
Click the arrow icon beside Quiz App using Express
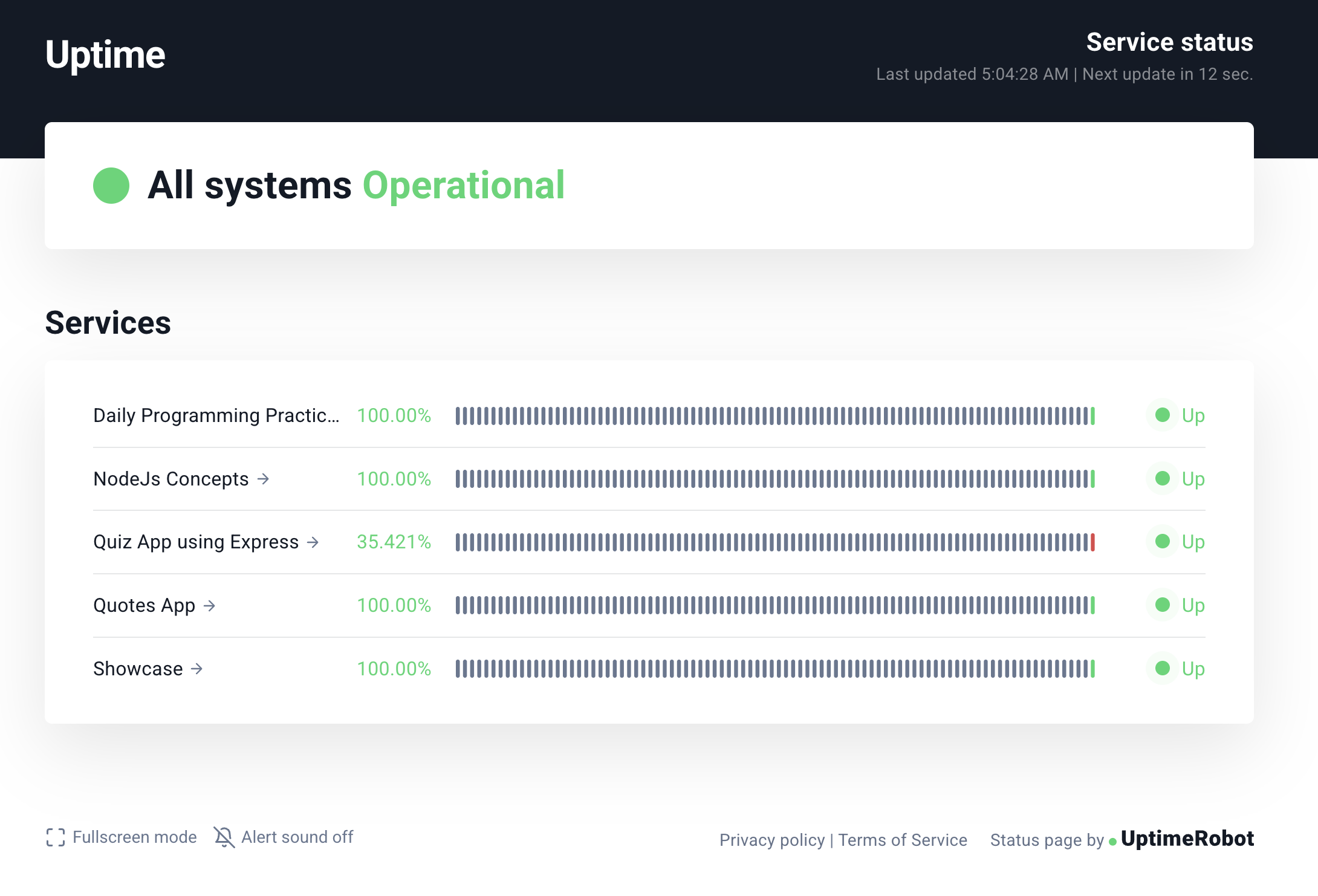[x=313, y=542]
